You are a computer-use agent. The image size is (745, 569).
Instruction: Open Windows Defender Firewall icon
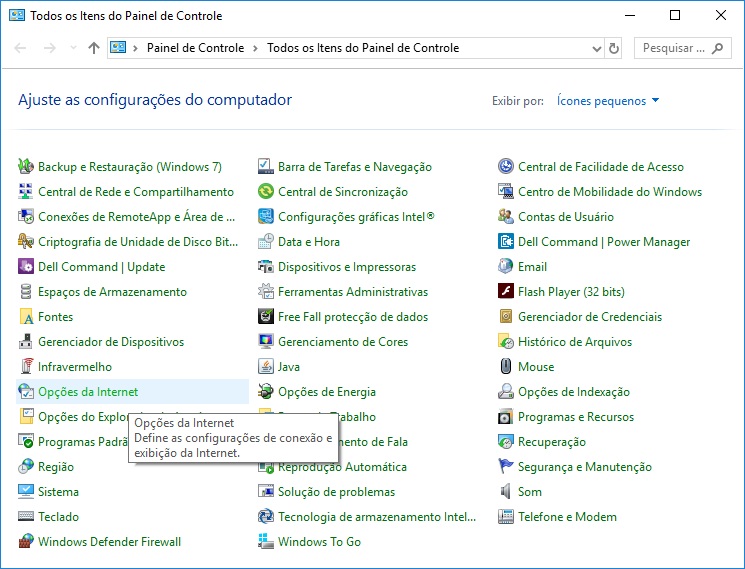[26, 541]
